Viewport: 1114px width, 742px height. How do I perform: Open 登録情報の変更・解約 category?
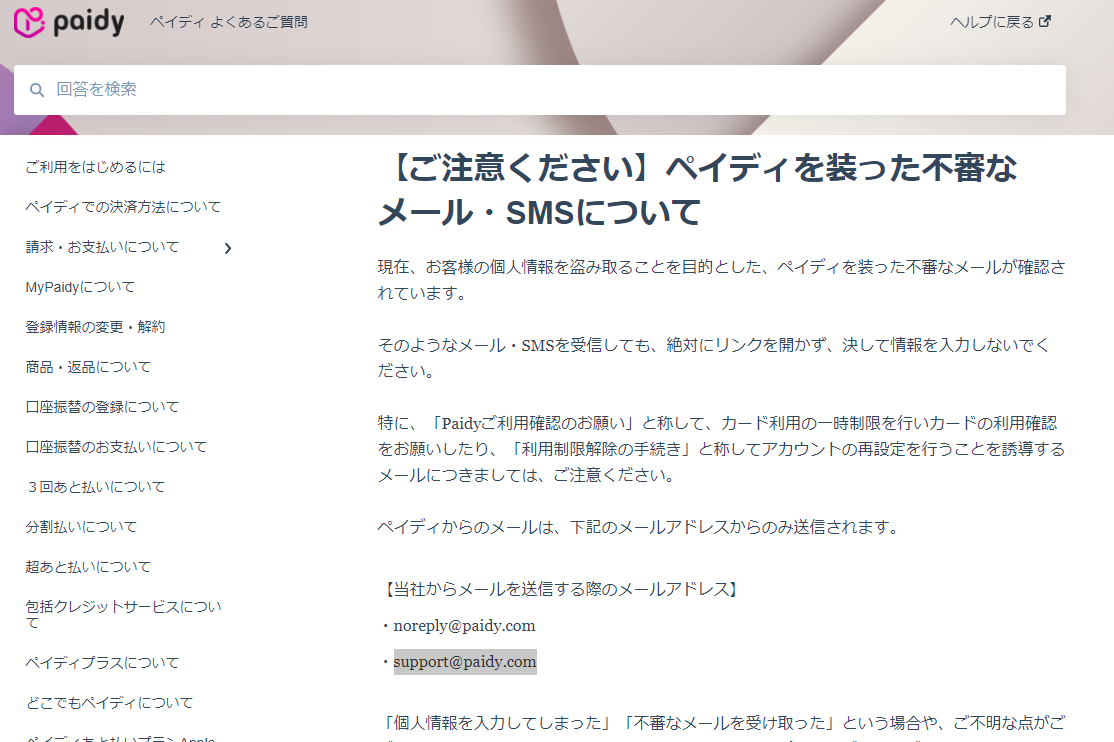pyautogui.click(x=96, y=327)
